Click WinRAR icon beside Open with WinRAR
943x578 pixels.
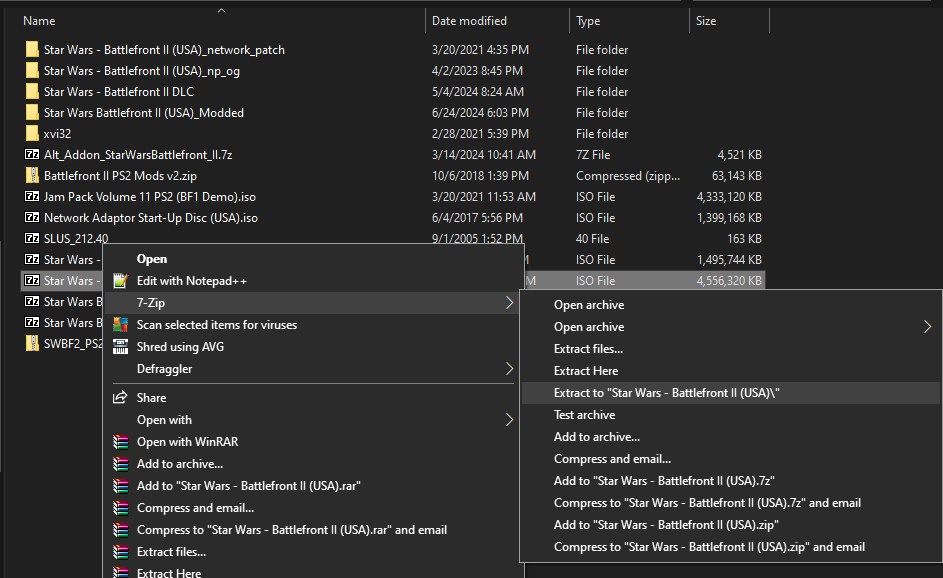coord(120,442)
